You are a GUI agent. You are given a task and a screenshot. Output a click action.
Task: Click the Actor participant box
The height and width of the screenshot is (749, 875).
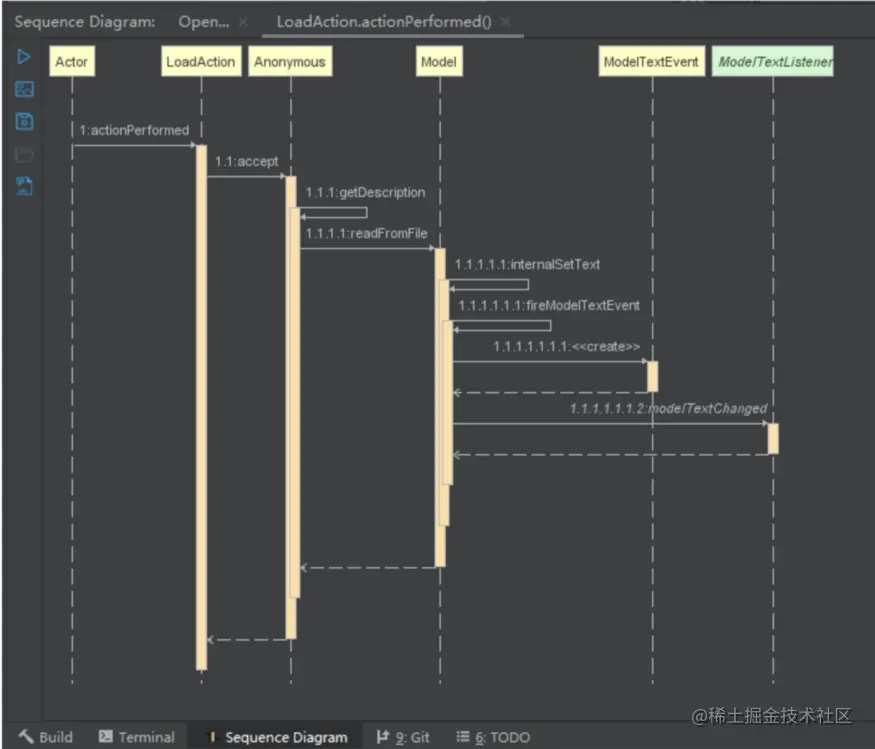point(72,61)
